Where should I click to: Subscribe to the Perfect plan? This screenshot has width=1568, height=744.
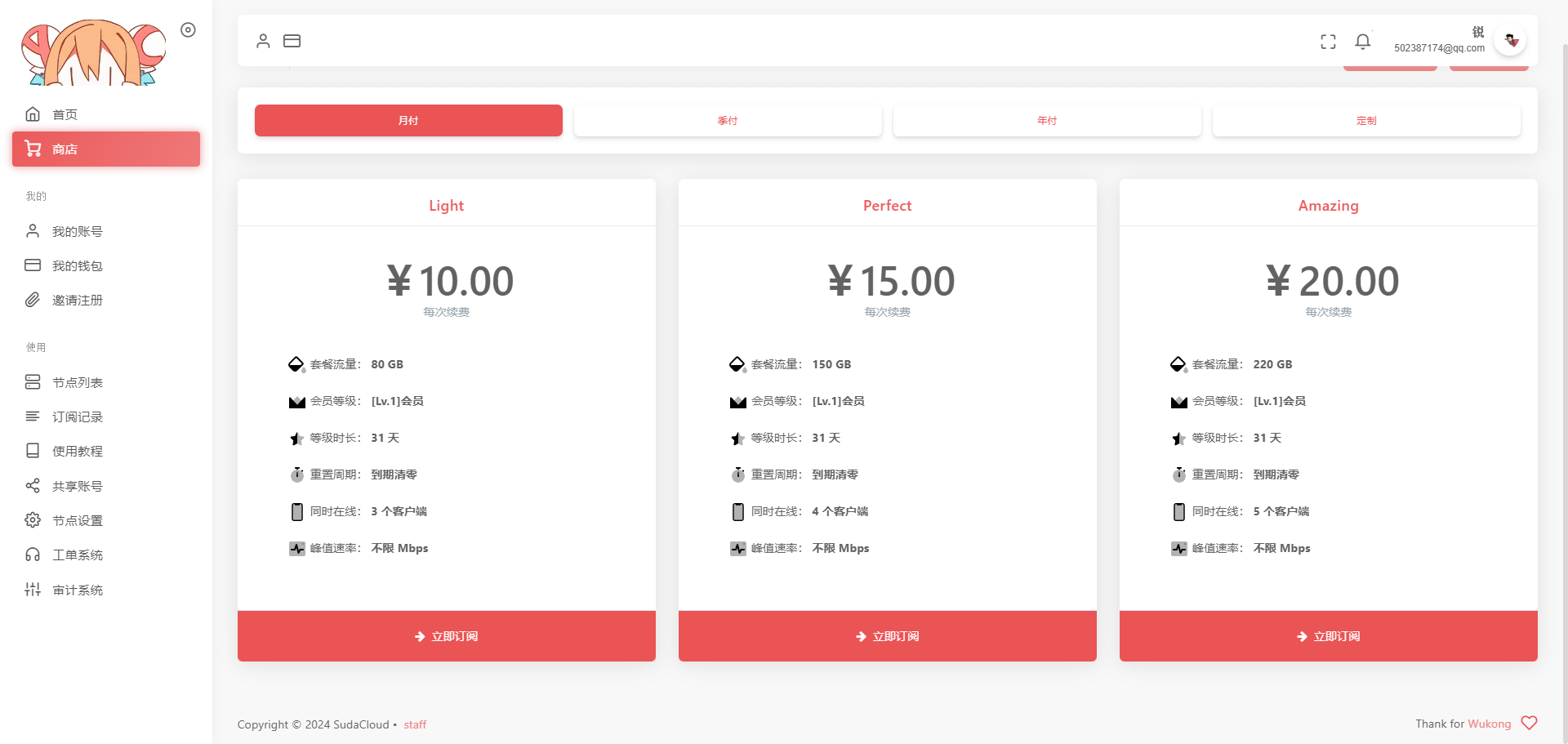point(887,636)
